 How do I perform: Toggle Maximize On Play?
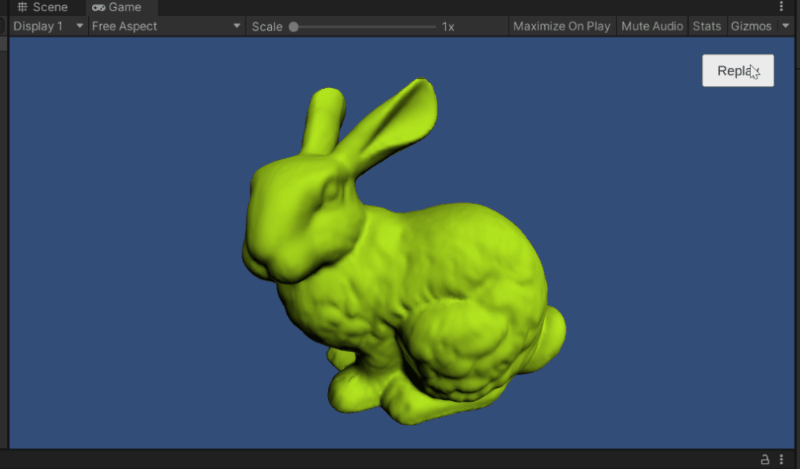[561, 27]
